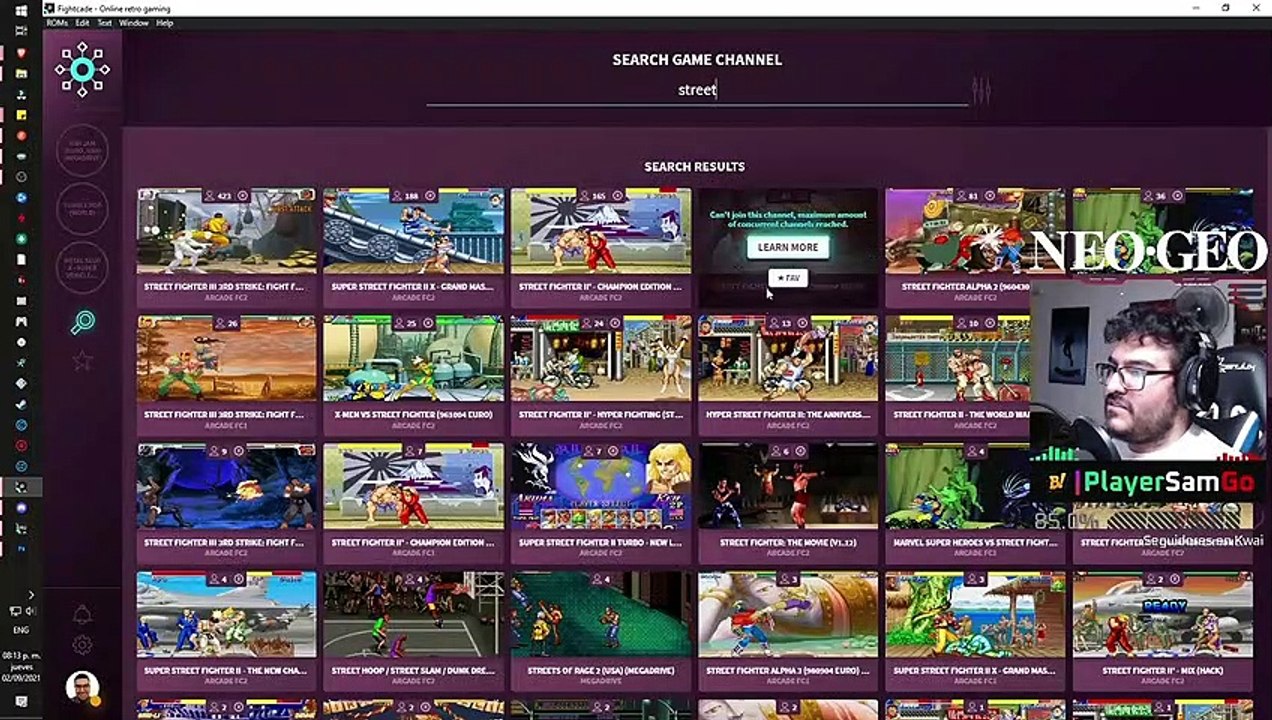1272x720 pixels.
Task: Click the ENG language indicator
Action: pyautogui.click(x=20, y=631)
